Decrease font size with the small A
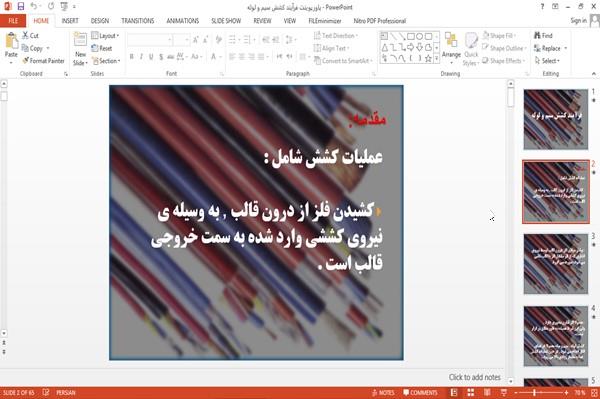600x399 pixels. tap(205, 40)
